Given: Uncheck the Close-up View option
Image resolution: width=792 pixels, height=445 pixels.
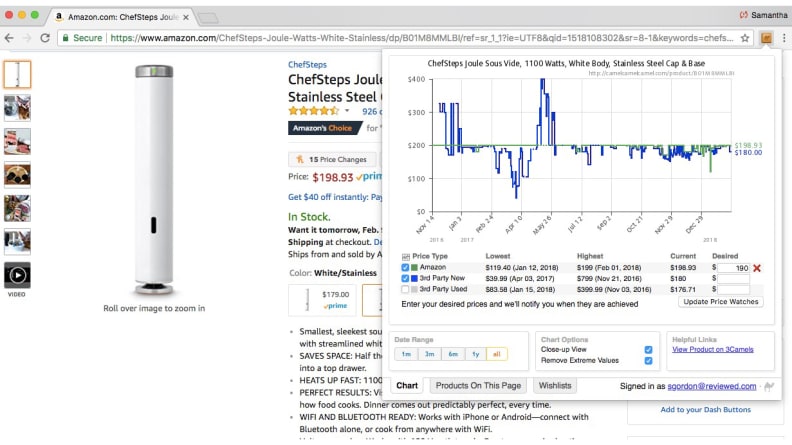Looking at the screenshot, I should [648, 350].
